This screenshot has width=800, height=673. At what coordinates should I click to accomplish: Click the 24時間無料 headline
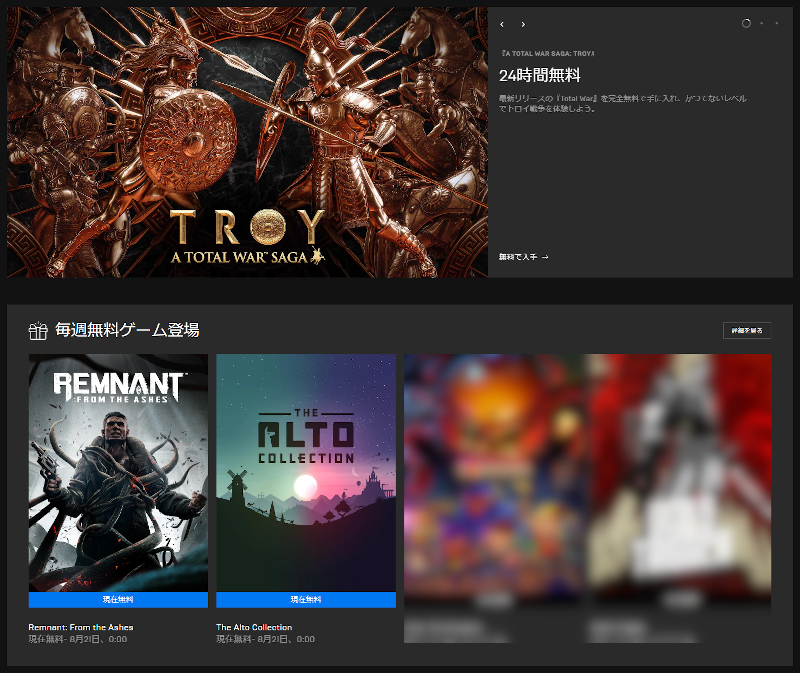[540, 76]
